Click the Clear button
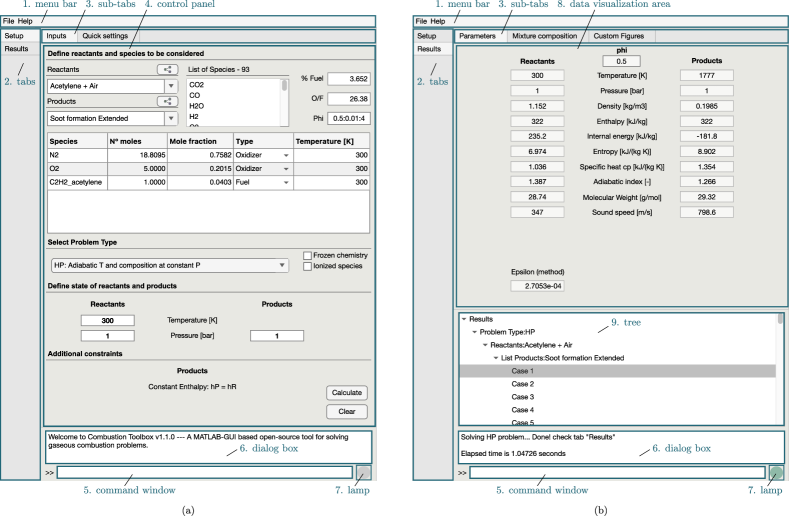This screenshot has height=516, width=789. (346, 411)
